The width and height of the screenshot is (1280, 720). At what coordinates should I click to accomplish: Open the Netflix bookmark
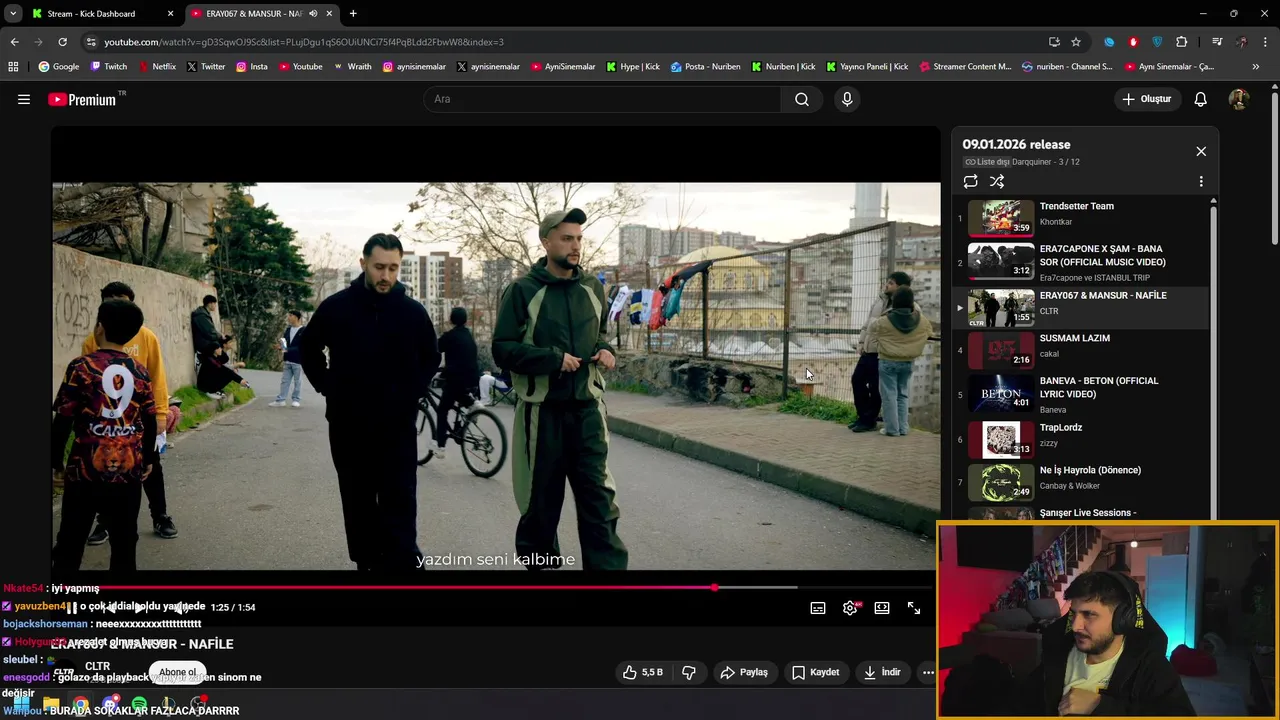tap(156, 67)
